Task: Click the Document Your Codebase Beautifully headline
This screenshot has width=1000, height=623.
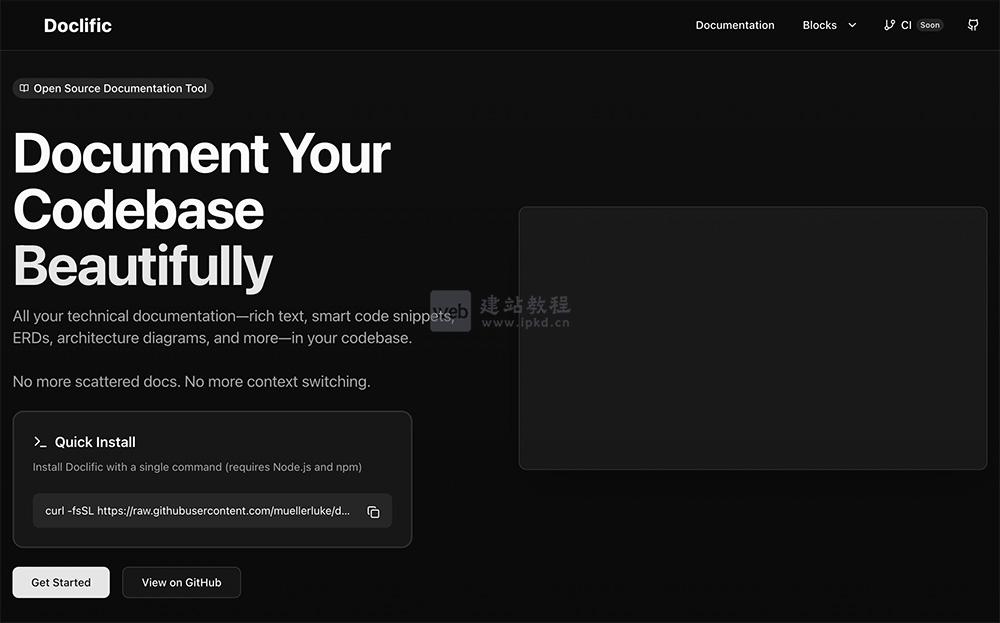Action: click(x=201, y=210)
